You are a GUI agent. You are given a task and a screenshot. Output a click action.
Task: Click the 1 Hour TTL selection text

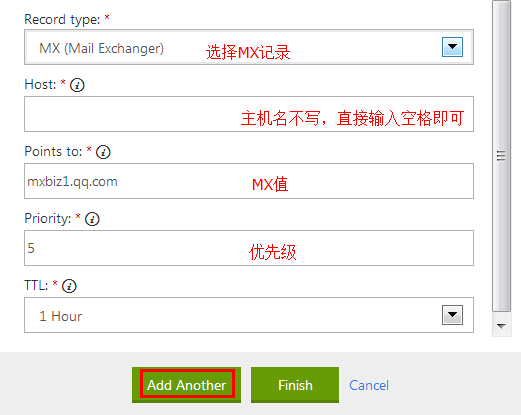click(61, 316)
